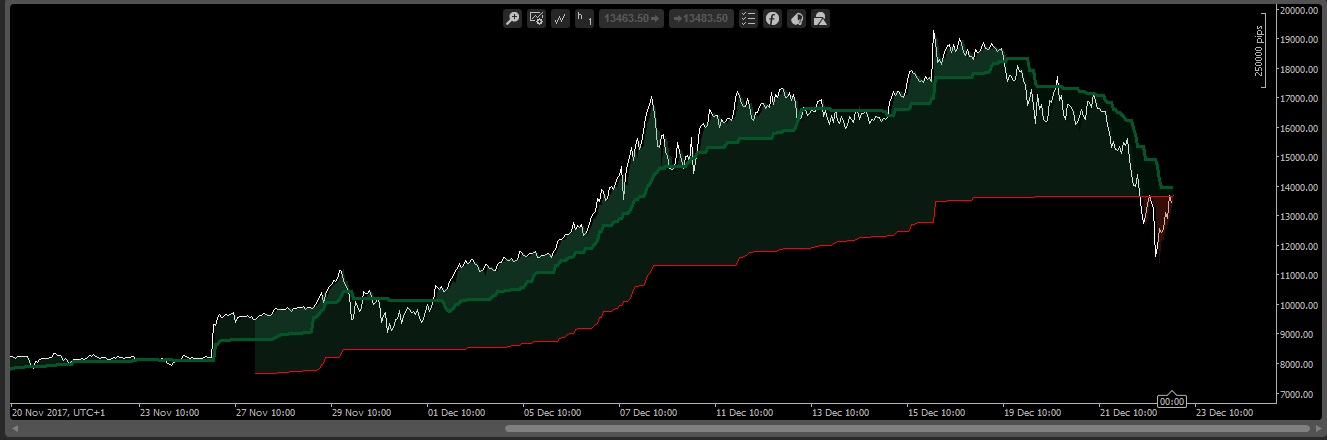The width and height of the screenshot is (1327, 440).
Task: Click the thick green indicator line
Action: [500, 290]
